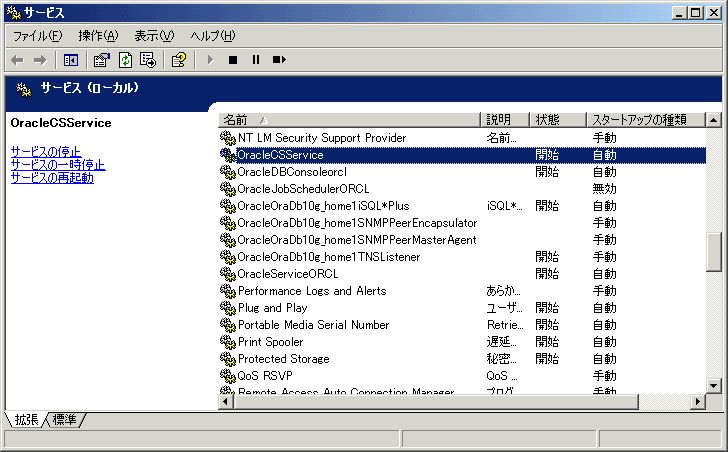Click the iSQL*... description cell
Viewport: 728px width, 452px height.
[504, 206]
